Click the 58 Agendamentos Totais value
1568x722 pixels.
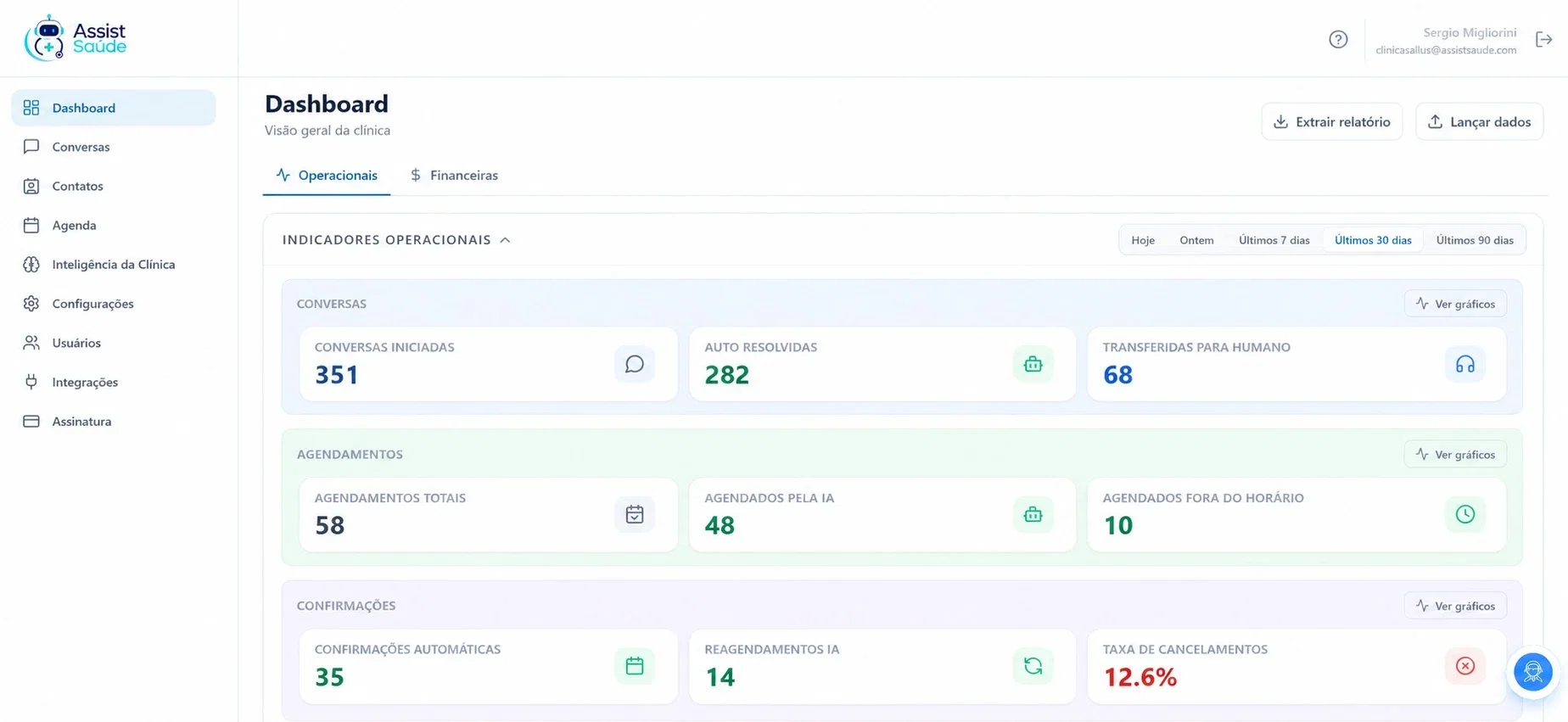[330, 526]
